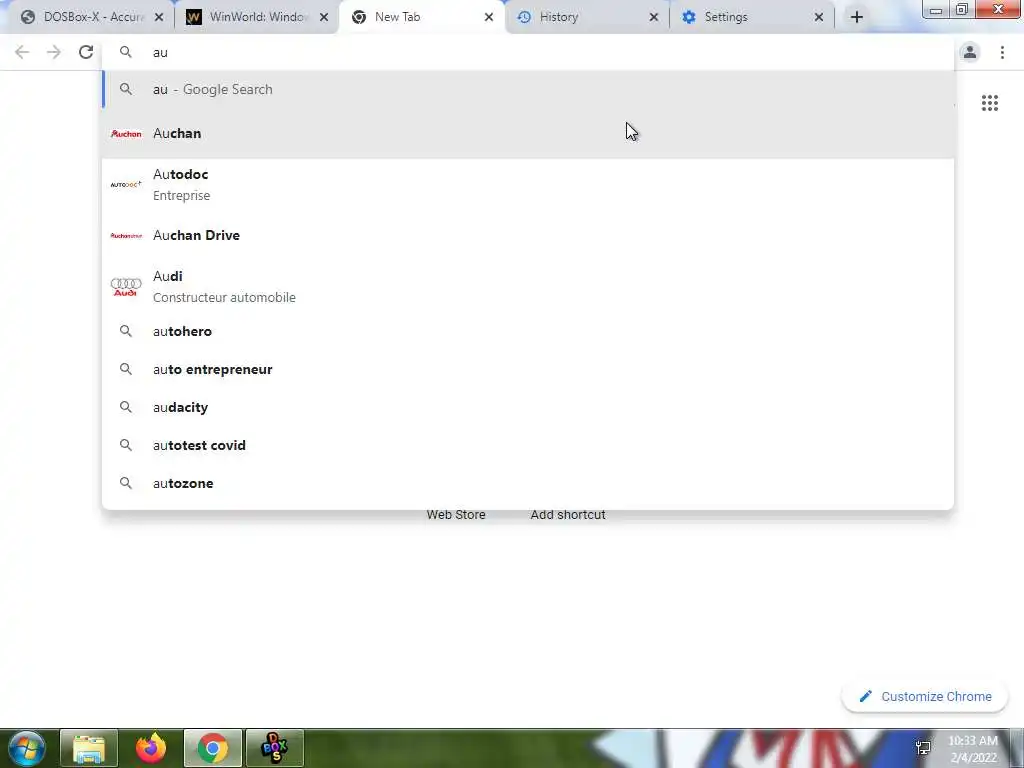Viewport: 1024px width, 768px height.
Task: Click the Audi rings logo
Action: 126,286
